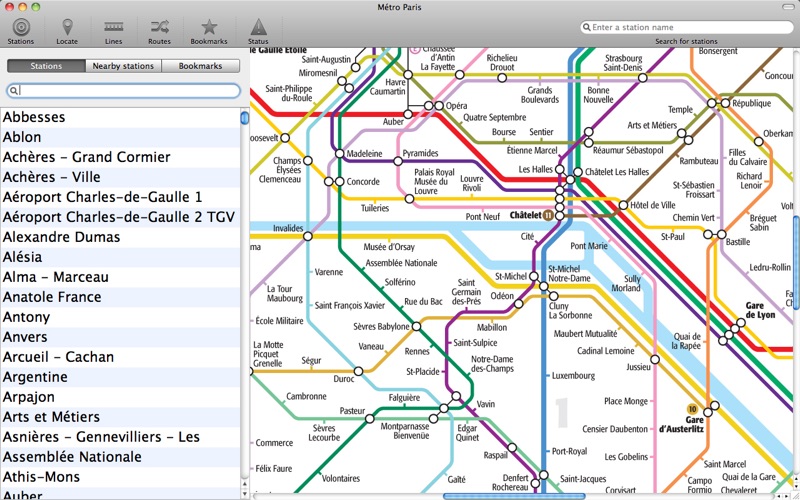The image size is (800, 500).
Task: Open the Status warning icon
Action: [258, 27]
